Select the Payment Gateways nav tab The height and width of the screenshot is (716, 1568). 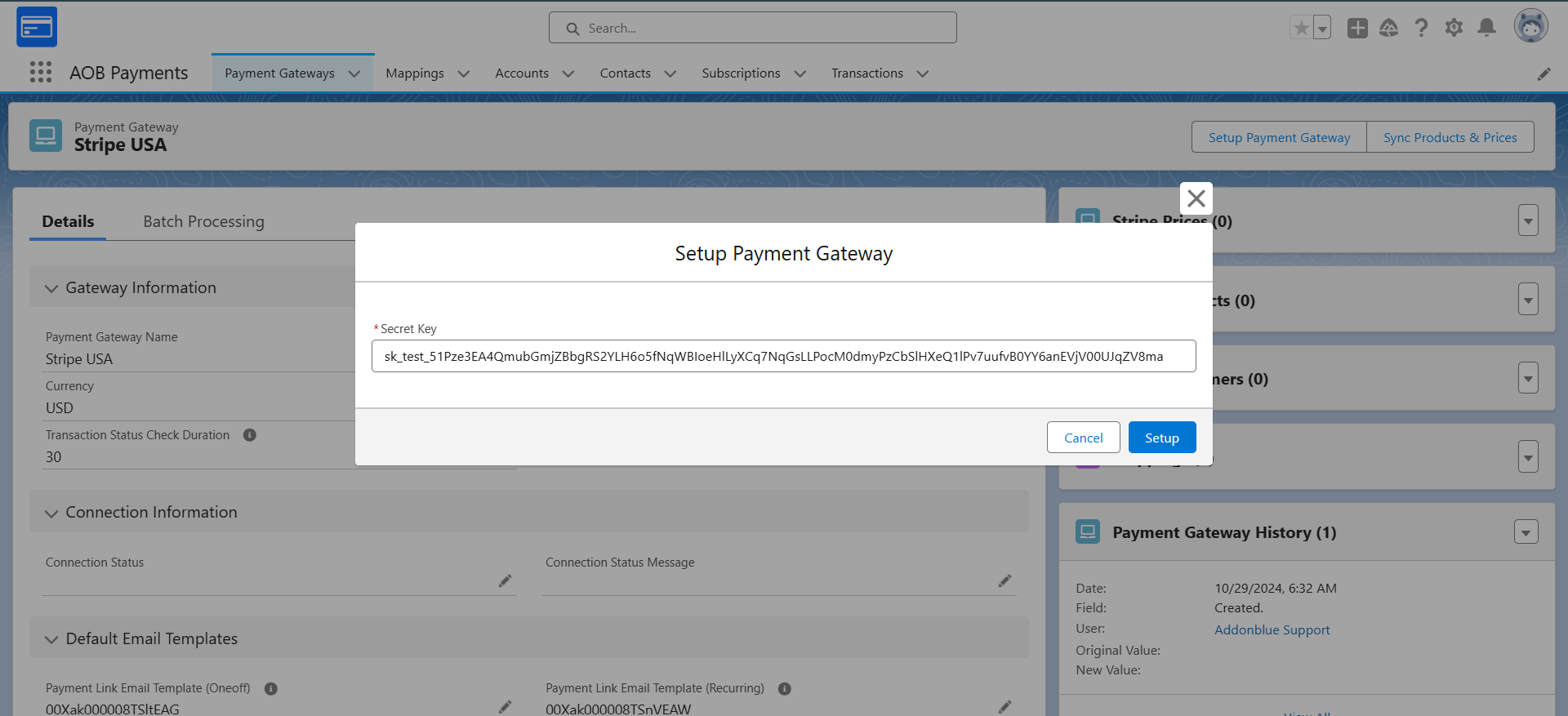279,73
